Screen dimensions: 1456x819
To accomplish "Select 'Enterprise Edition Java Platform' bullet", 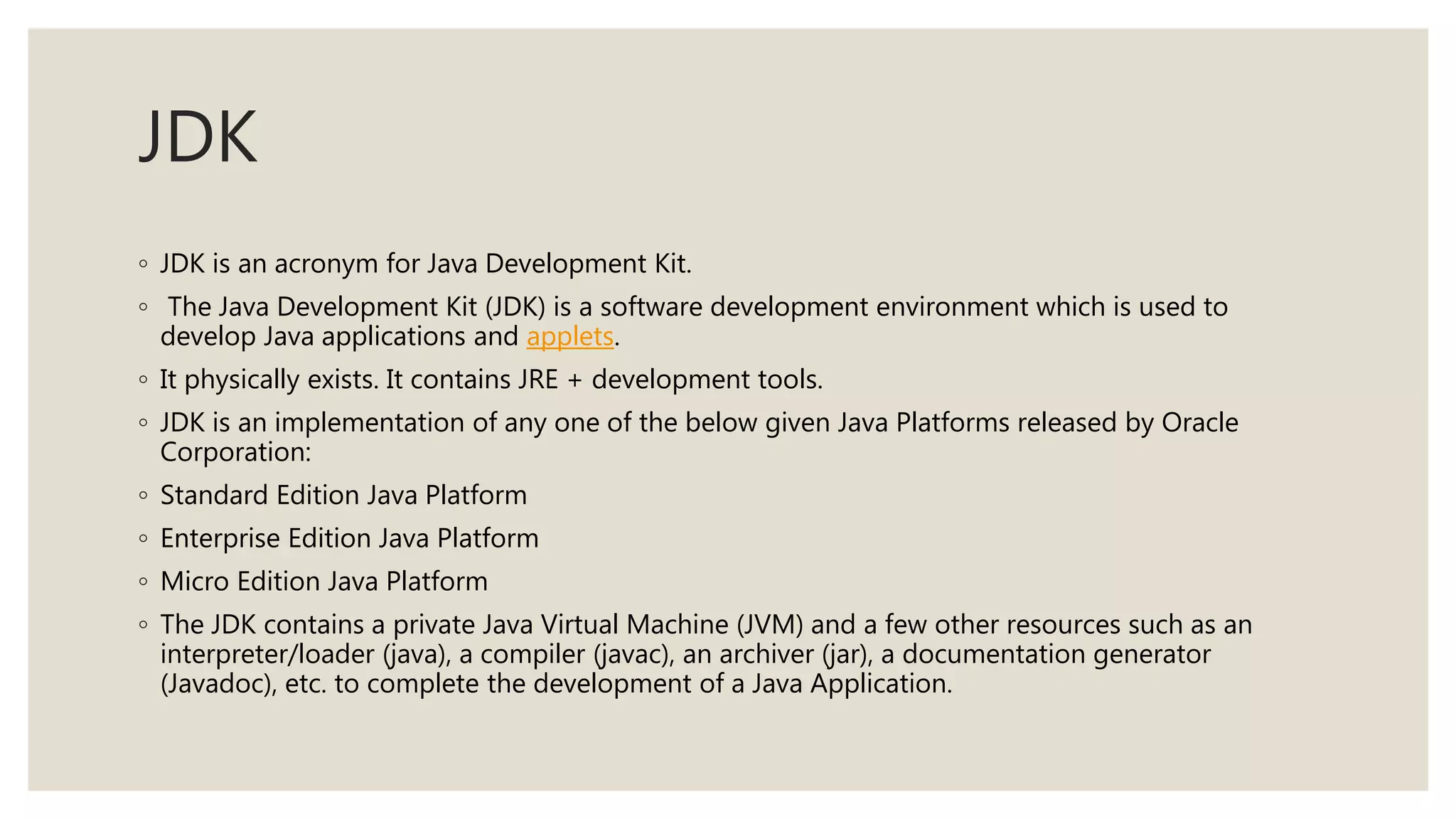I will point(349,538).
